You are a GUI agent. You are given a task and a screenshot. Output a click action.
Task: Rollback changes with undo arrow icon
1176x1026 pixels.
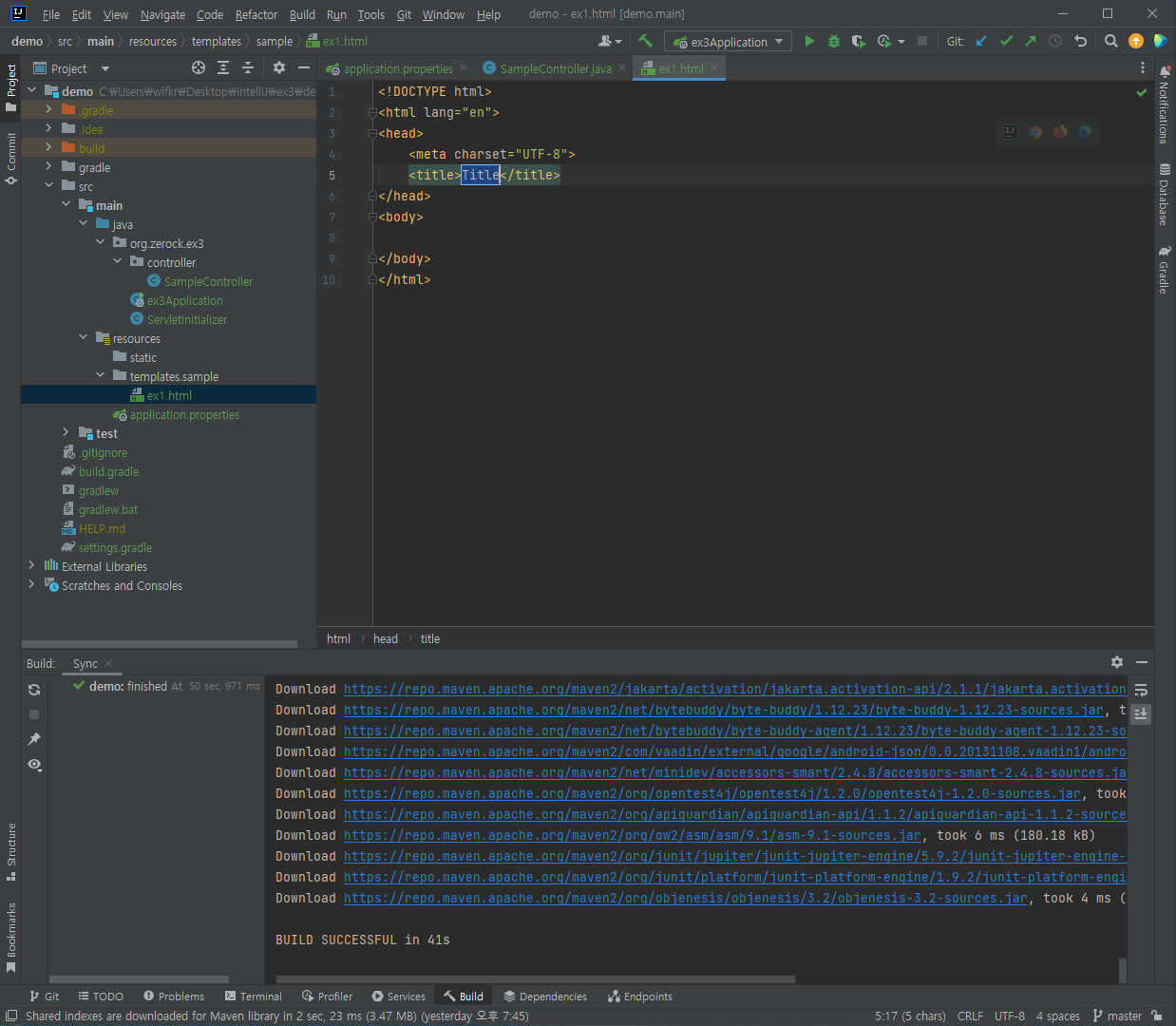1080,41
